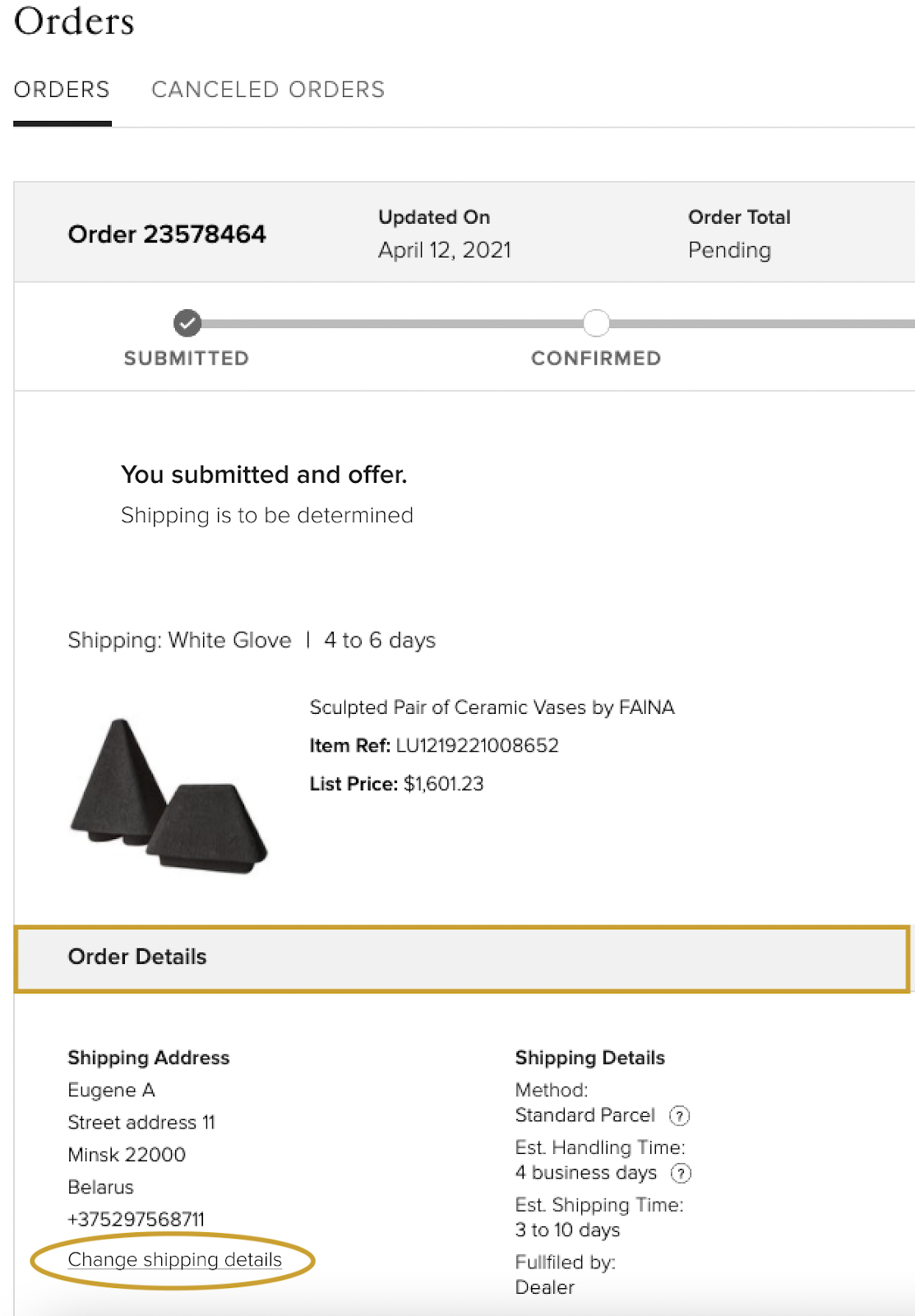This screenshot has height=1316, width=915.
Task: Click Change shipping details link
Action: [x=175, y=1259]
